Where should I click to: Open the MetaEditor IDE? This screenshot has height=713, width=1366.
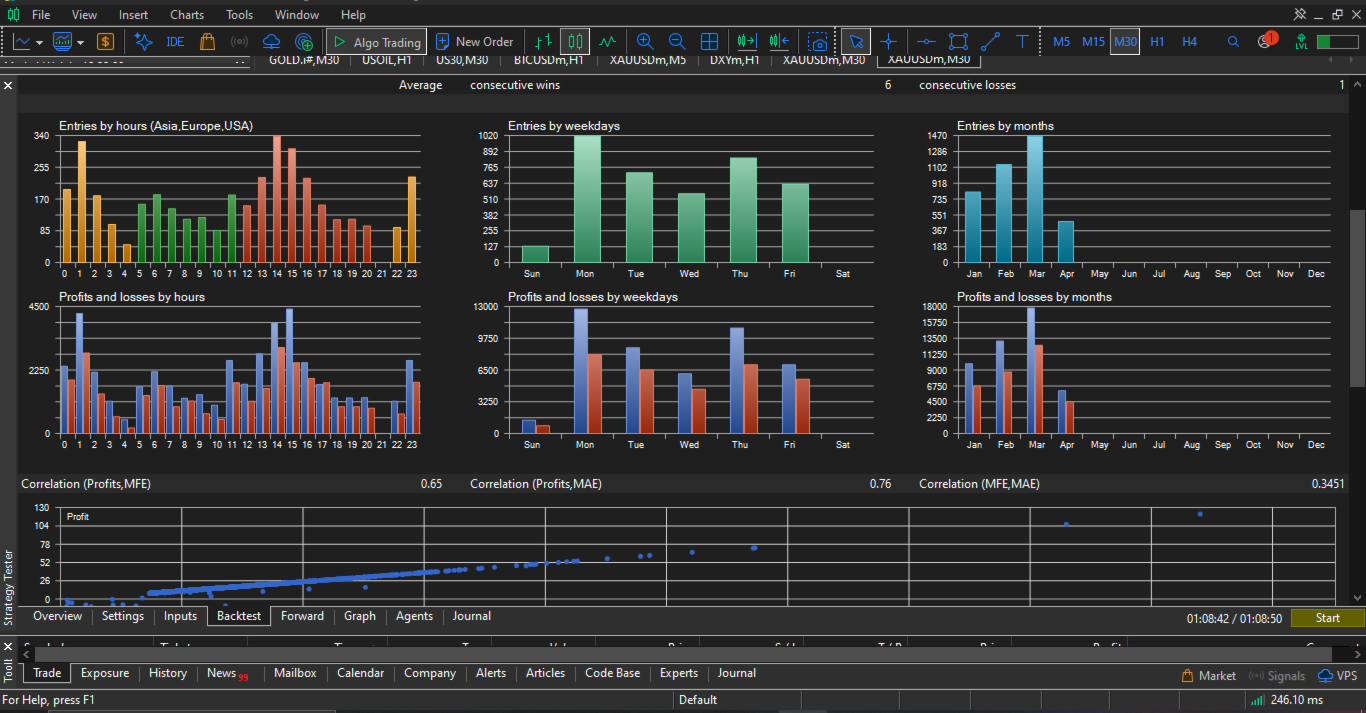tap(175, 42)
